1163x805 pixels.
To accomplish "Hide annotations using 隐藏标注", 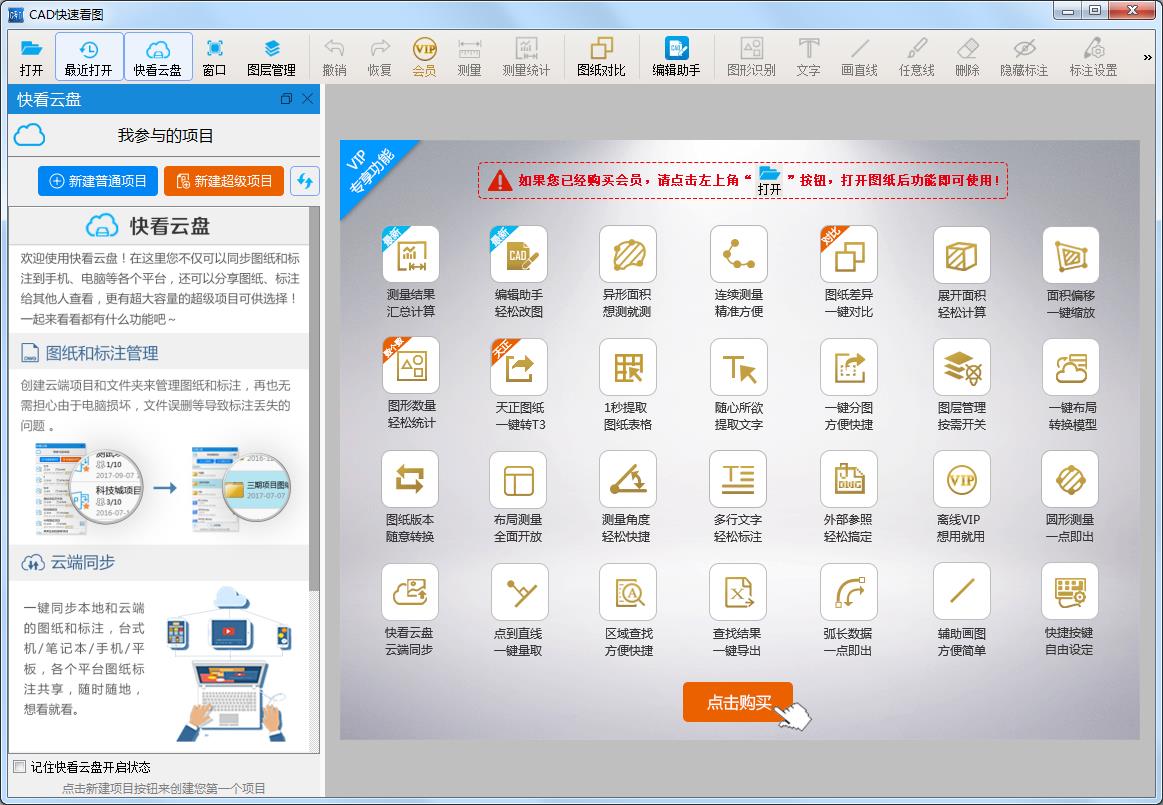I will click(1023, 55).
